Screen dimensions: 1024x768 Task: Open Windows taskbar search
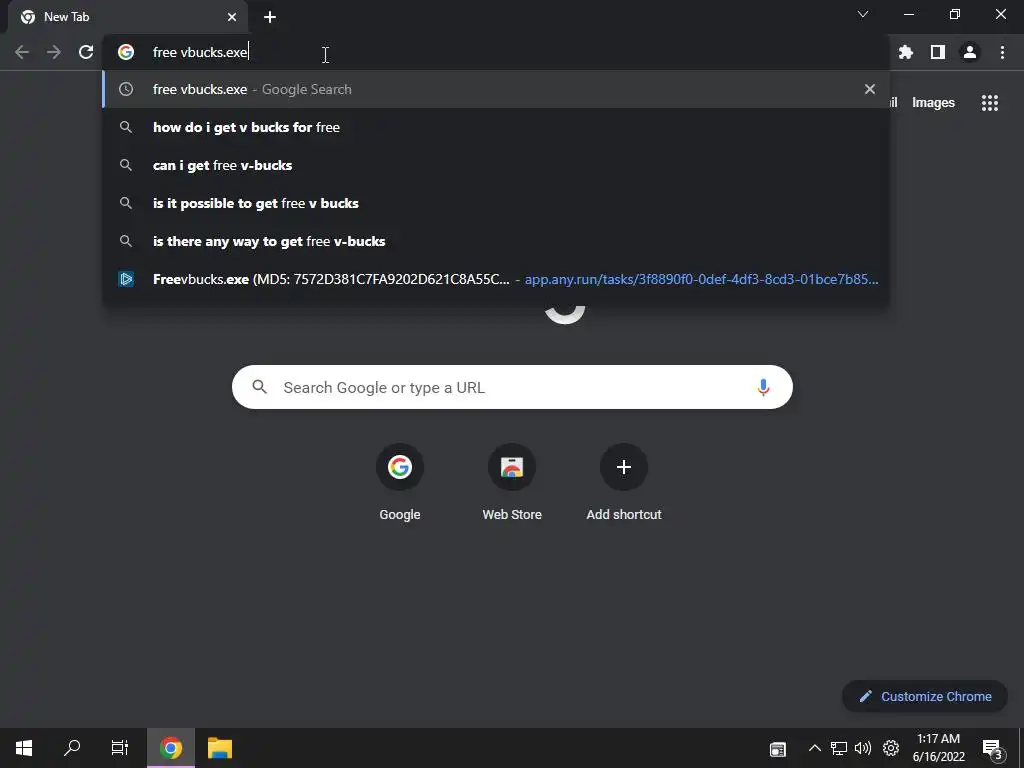(72, 748)
